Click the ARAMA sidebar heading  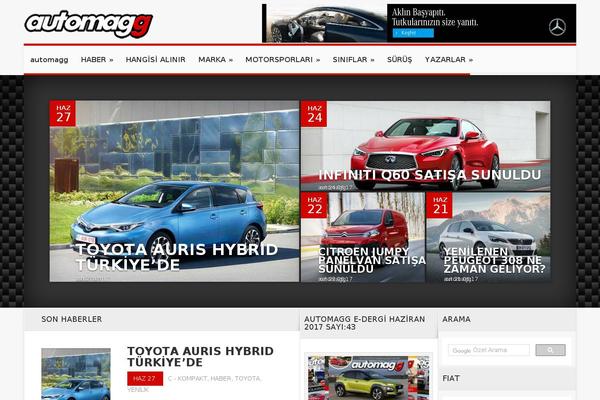point(456,319)
